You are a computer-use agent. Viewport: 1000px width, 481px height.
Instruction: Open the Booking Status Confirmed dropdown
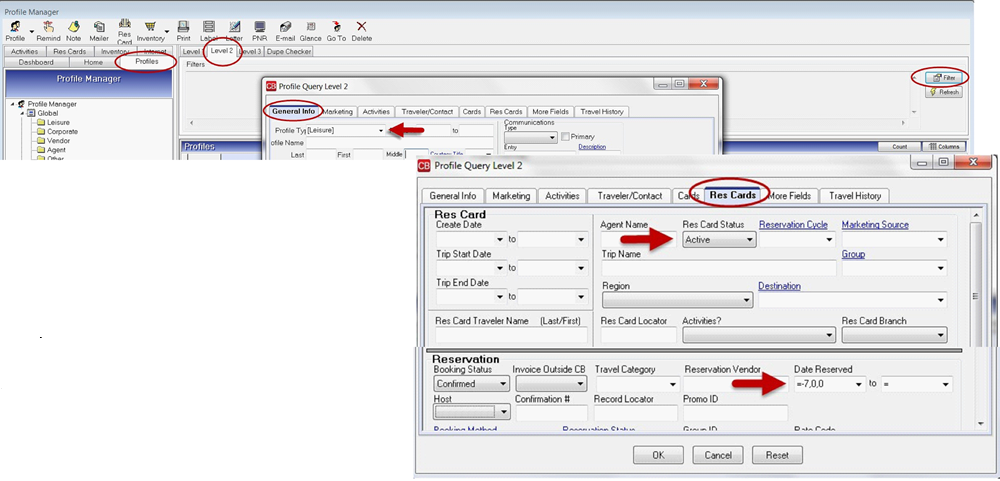[472, 384]
